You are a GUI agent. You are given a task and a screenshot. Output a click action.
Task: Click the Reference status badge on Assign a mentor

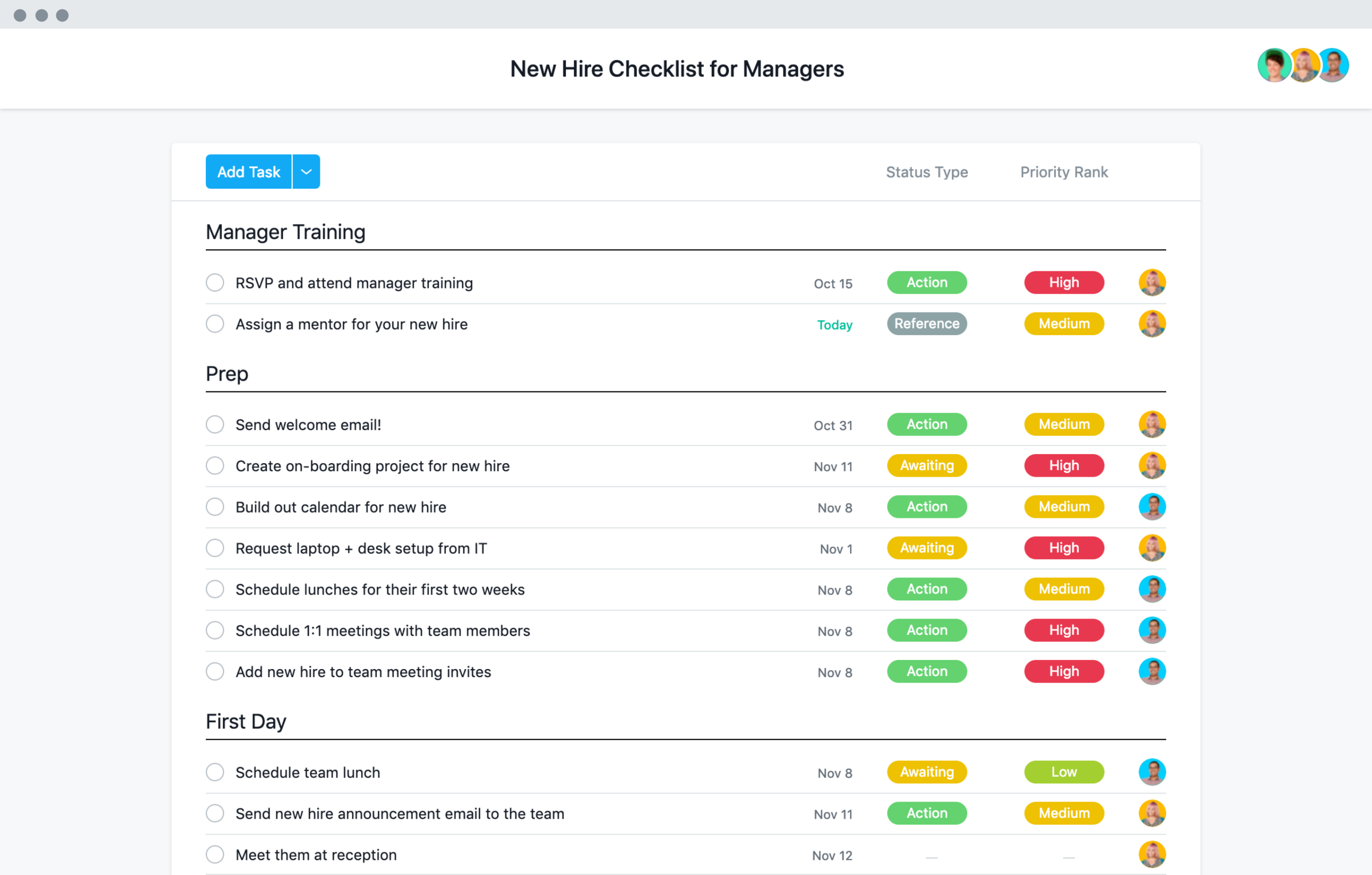(924, 324)
